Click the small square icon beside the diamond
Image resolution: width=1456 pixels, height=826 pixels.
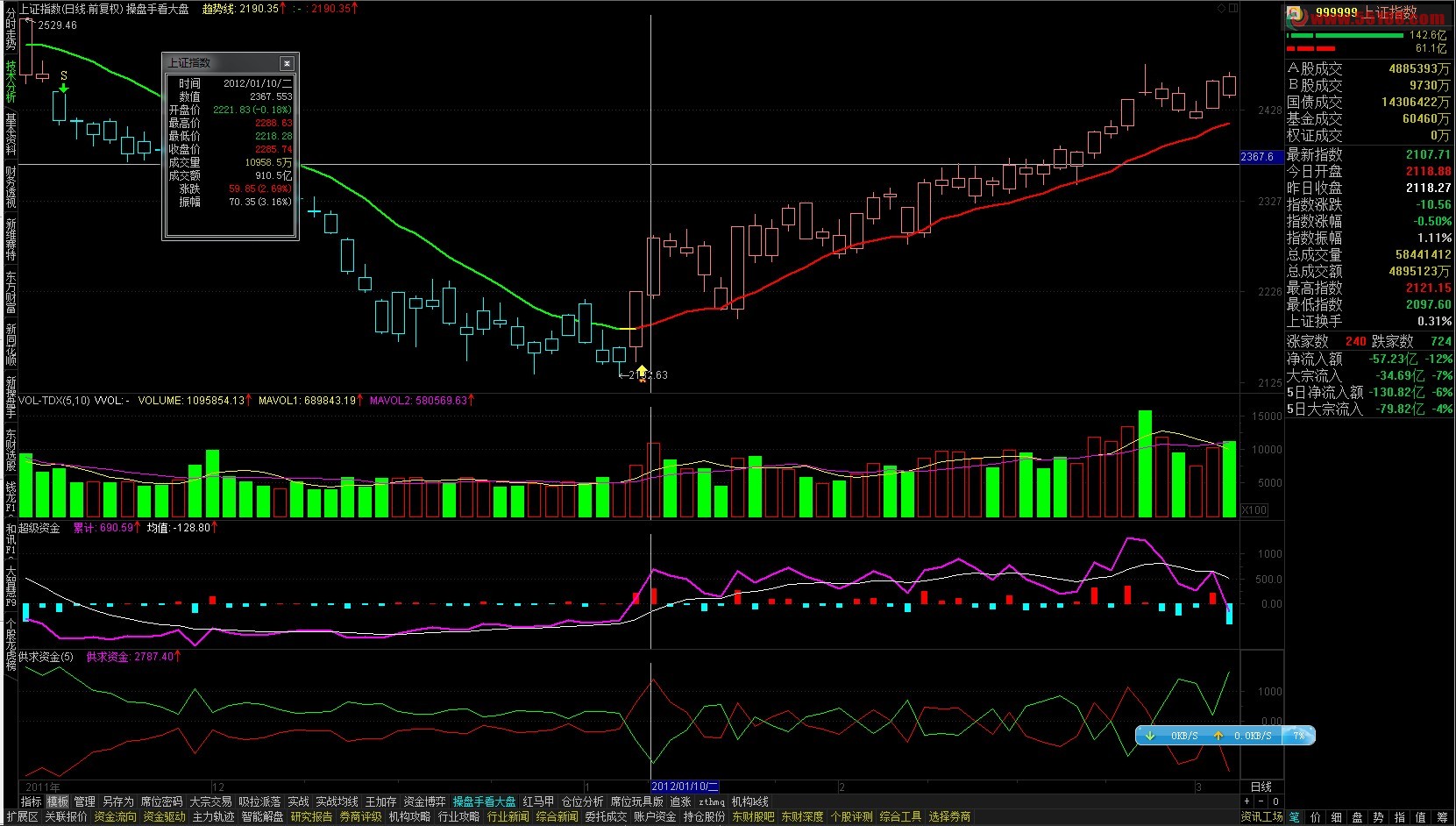coord(1233,8)
